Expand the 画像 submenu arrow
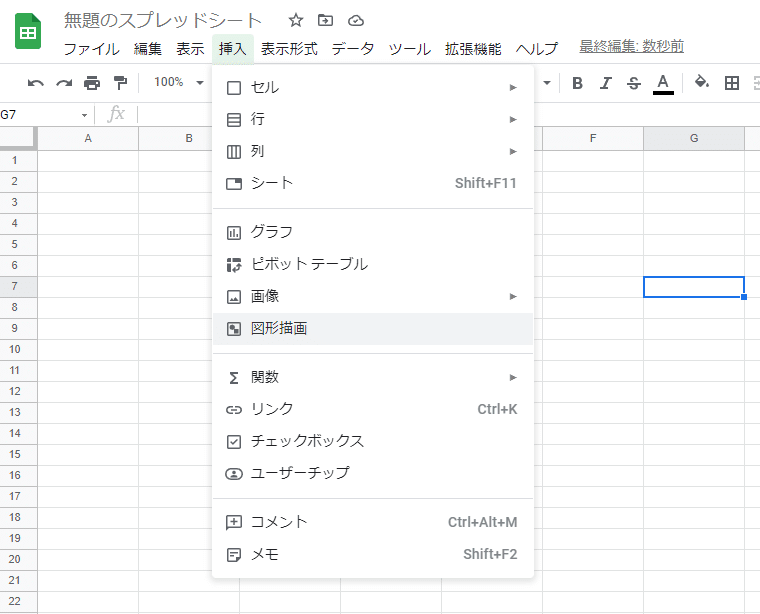Viewport: 760px width, 614px height. coord(513,297)
